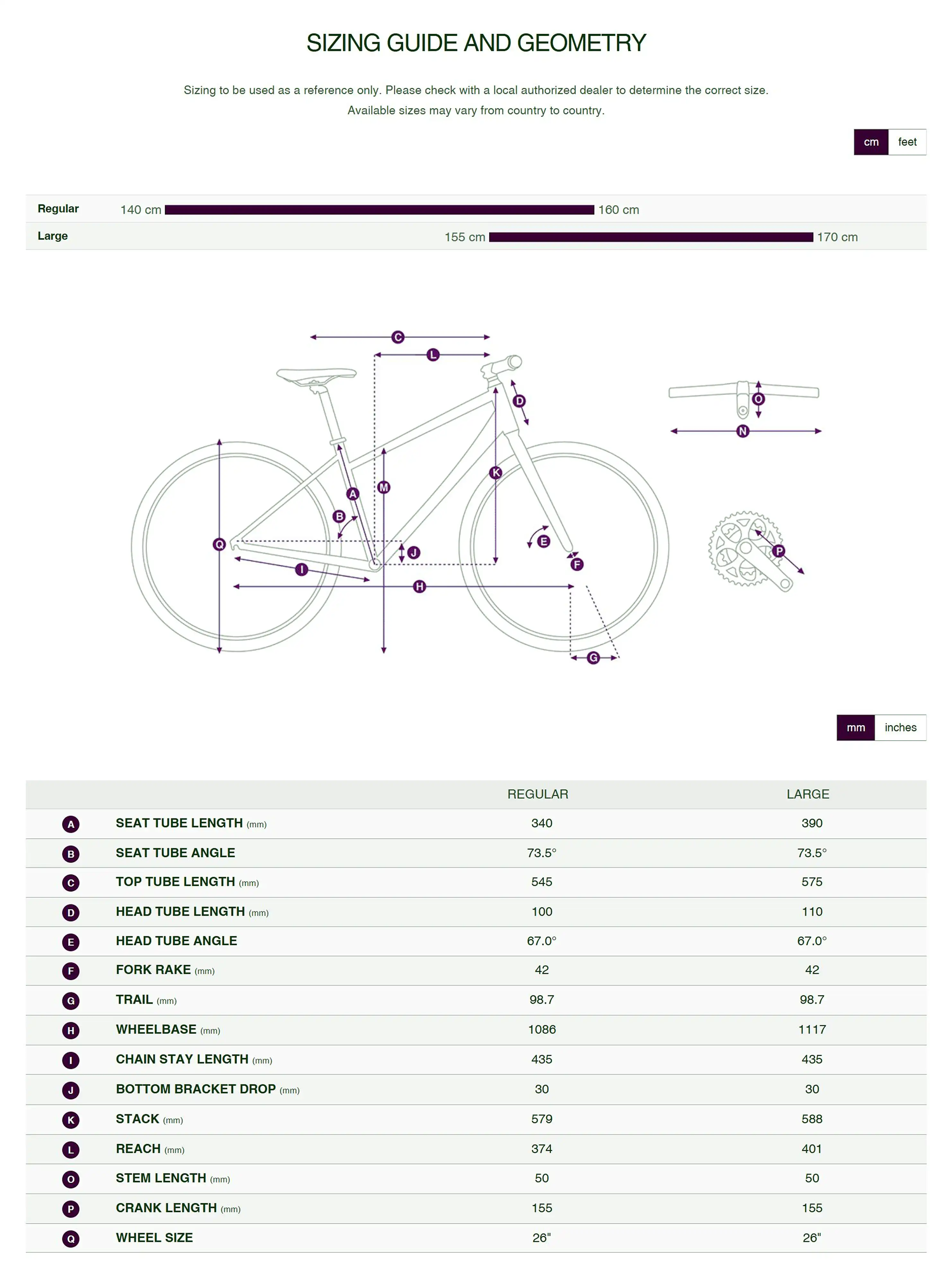Click the LARGE column header
Viewport: 952px width, 1284px height.
pos(808,794)
